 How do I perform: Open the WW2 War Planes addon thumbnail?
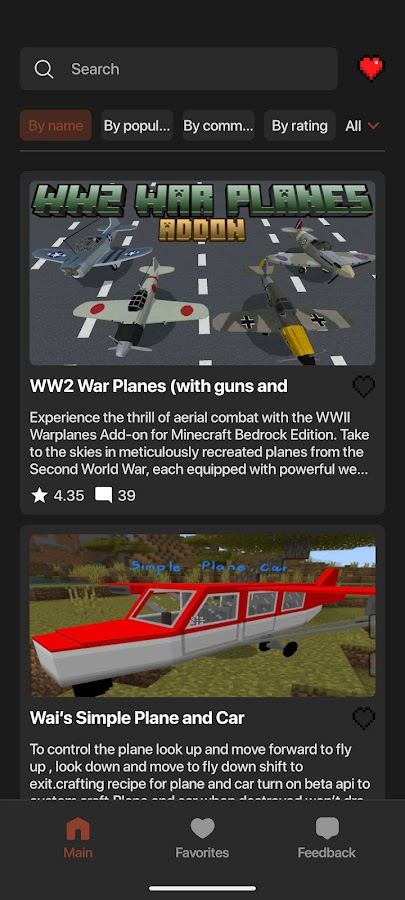(x=202, y=273)
